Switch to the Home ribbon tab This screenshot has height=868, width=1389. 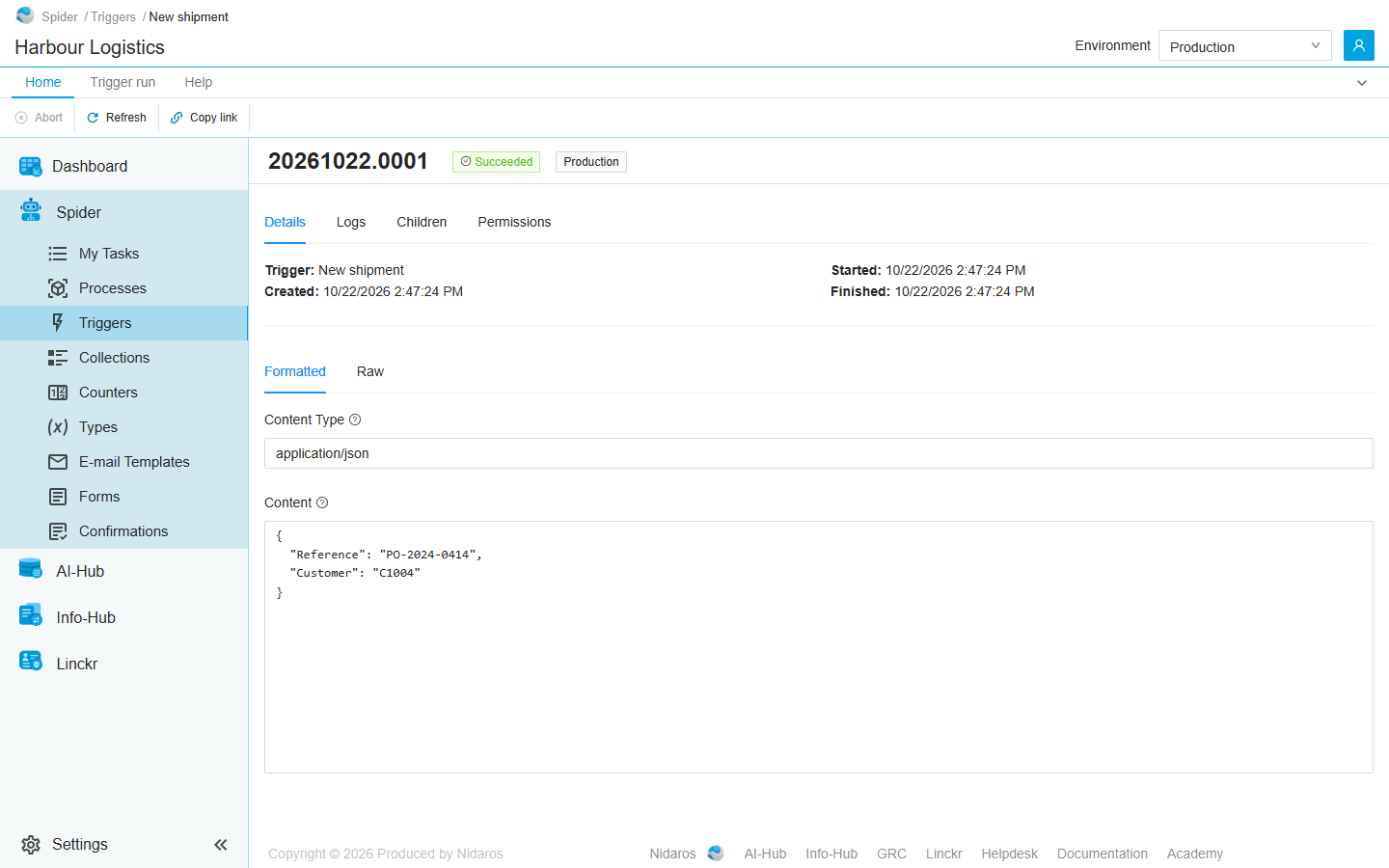[43, 82]
